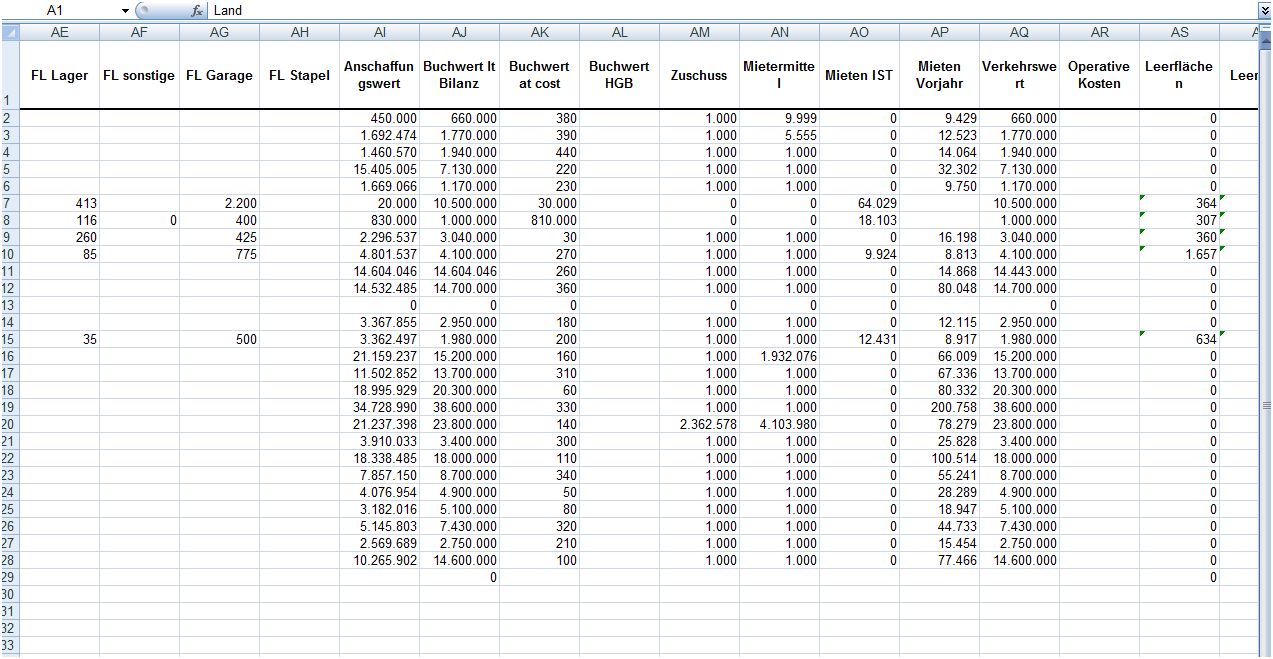The image size is (1273, 659).
Task: Click the cell with value 64.029
Action: [x=859, y=203]
